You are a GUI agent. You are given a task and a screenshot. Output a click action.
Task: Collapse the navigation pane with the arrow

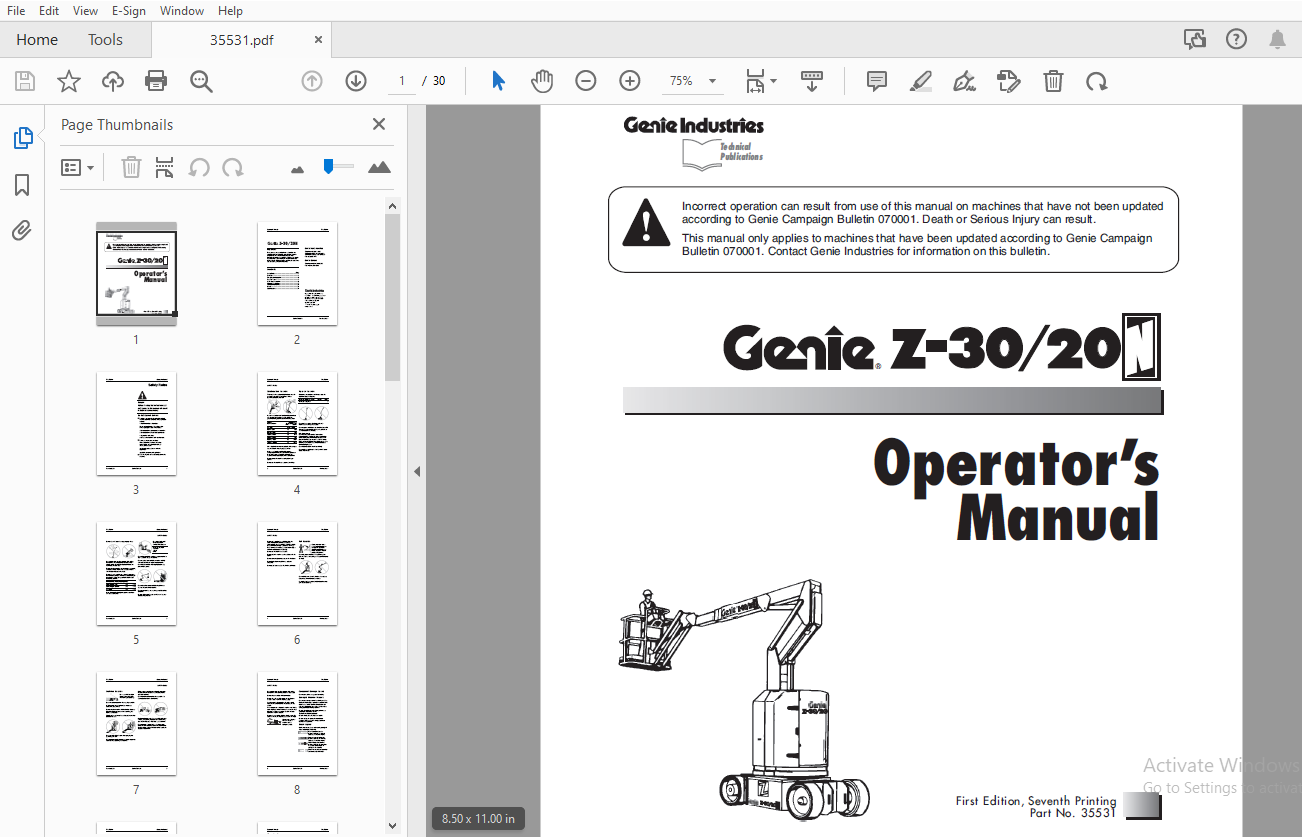(417, 471)
